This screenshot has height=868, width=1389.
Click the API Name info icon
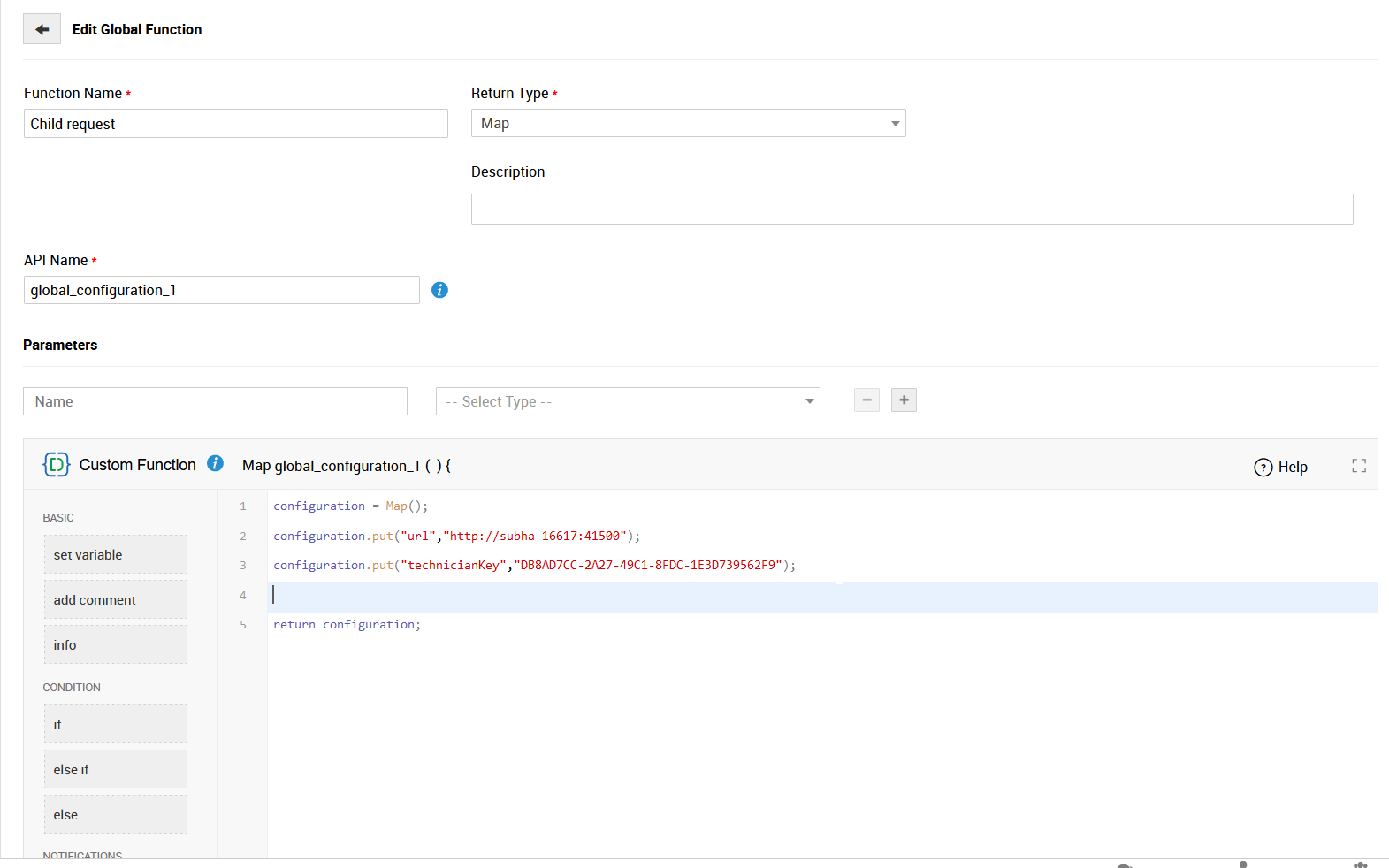[439, 290]
